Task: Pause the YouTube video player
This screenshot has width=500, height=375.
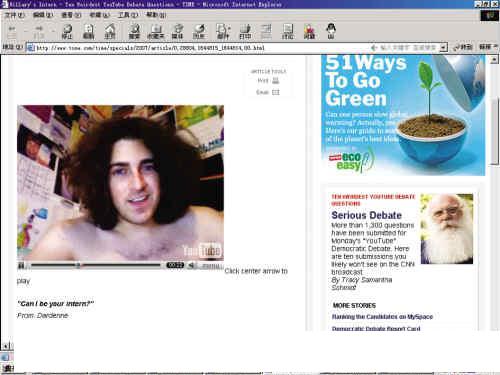Action: (x=21, y=266)
